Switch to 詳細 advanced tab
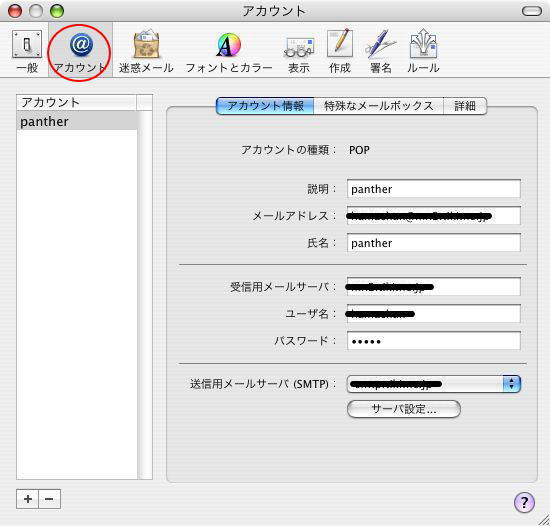This screenshot has height=526, width=550. pyautogui.click(x=465, y=106)
